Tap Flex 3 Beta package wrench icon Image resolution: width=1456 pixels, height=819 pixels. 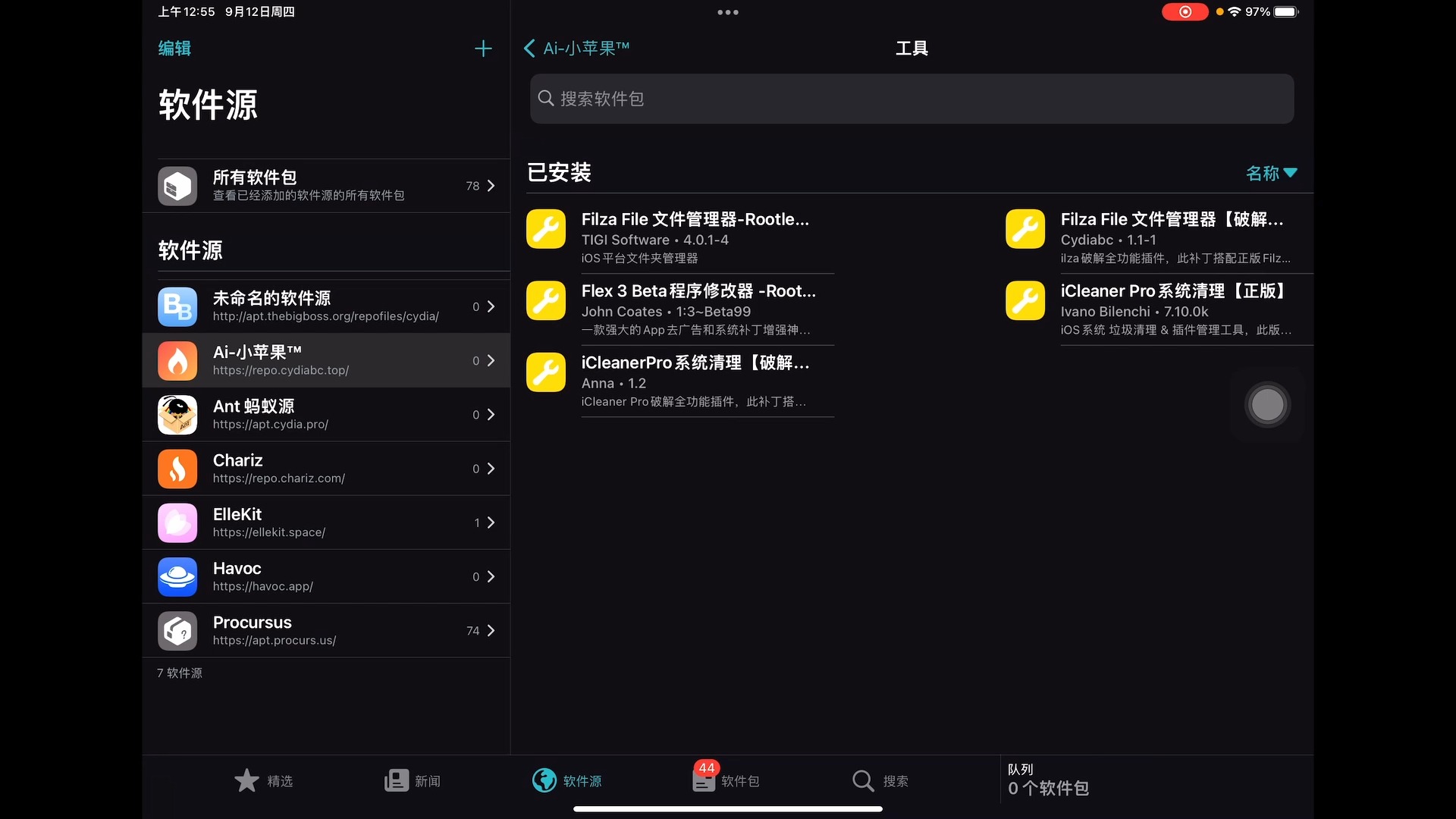click(546, 300)
